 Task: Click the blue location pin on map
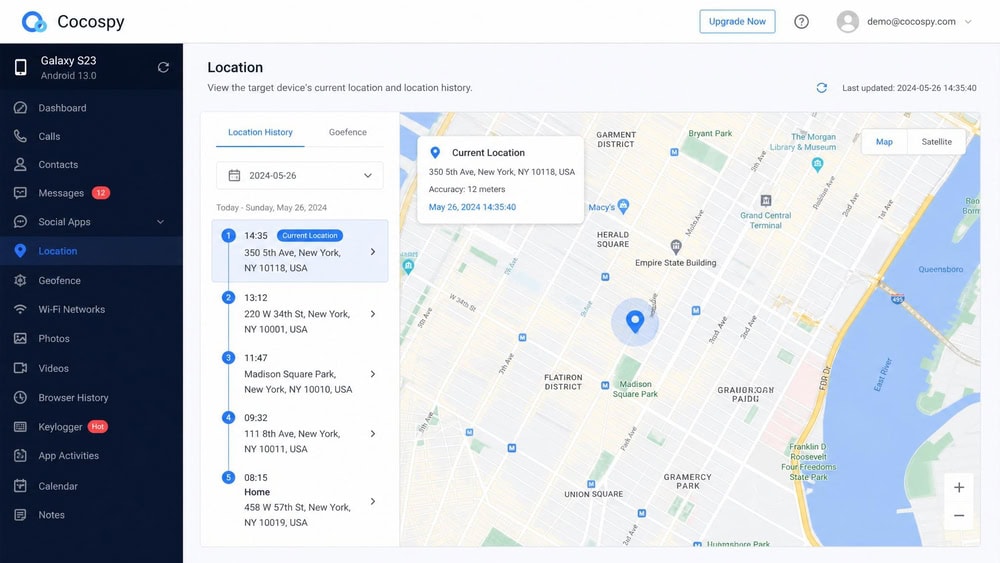[635, 321]
